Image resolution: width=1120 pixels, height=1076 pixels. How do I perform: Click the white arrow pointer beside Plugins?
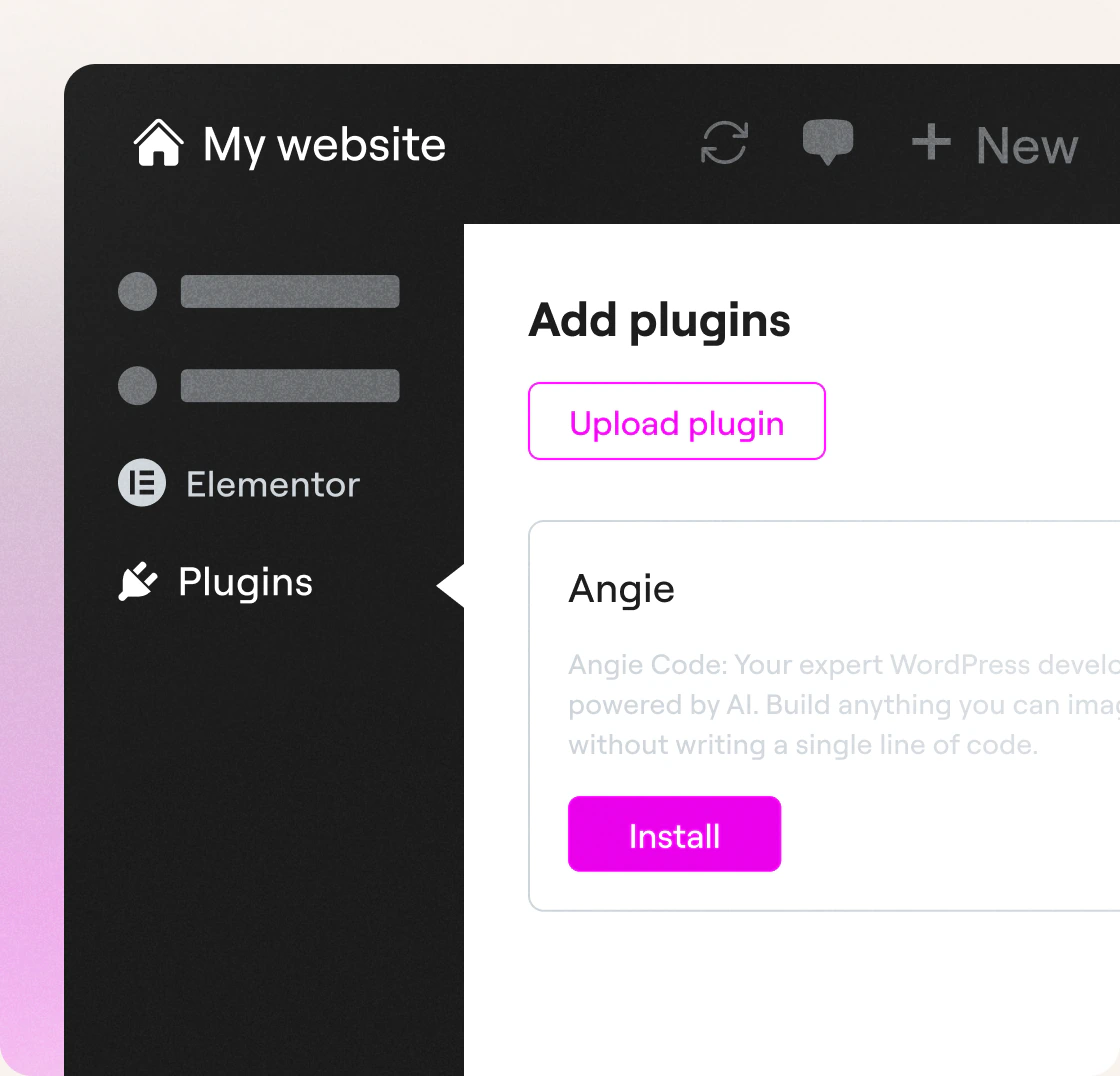click(x=451, y=586)
